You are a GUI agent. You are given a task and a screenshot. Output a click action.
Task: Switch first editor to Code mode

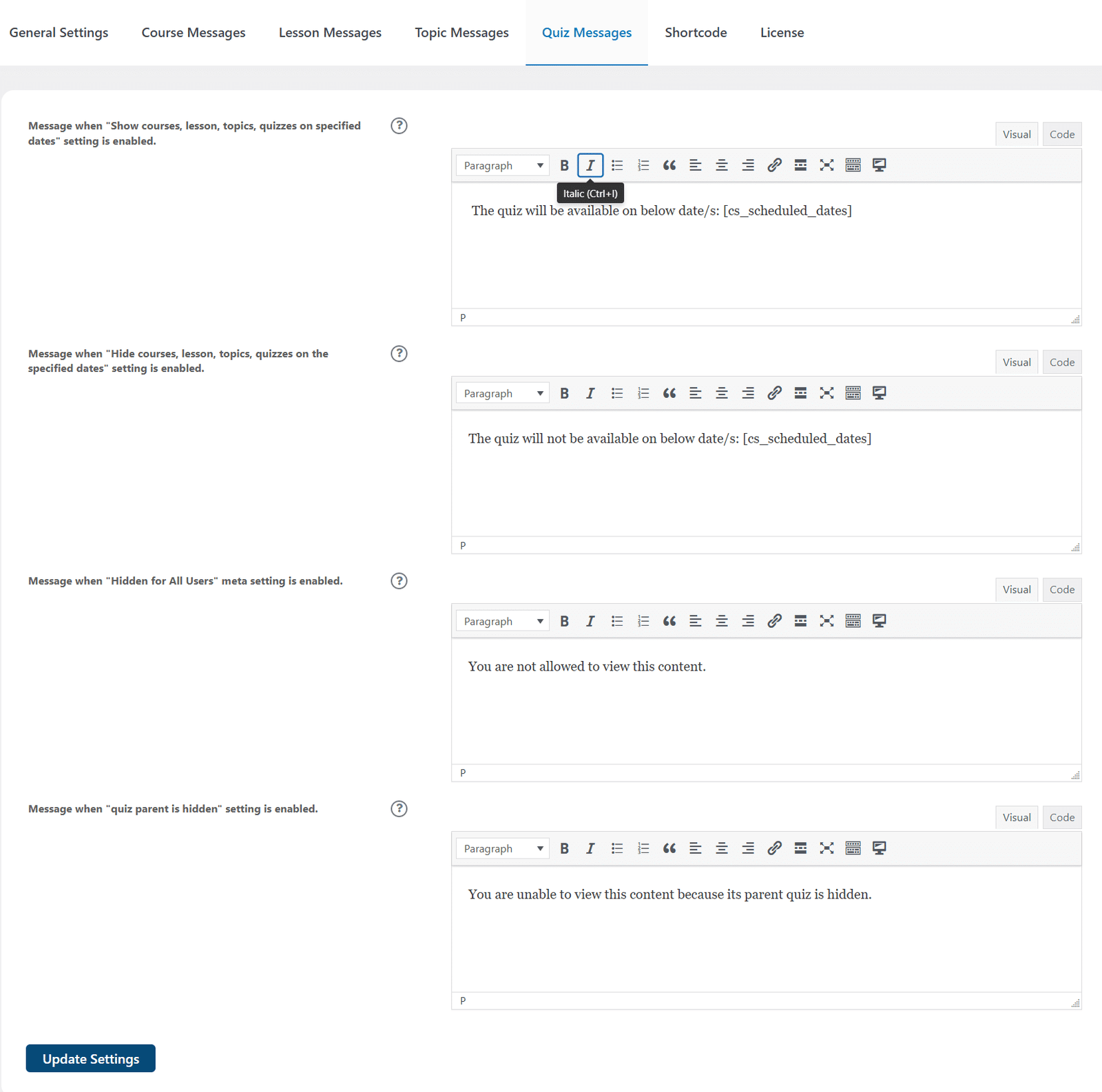1061,134
